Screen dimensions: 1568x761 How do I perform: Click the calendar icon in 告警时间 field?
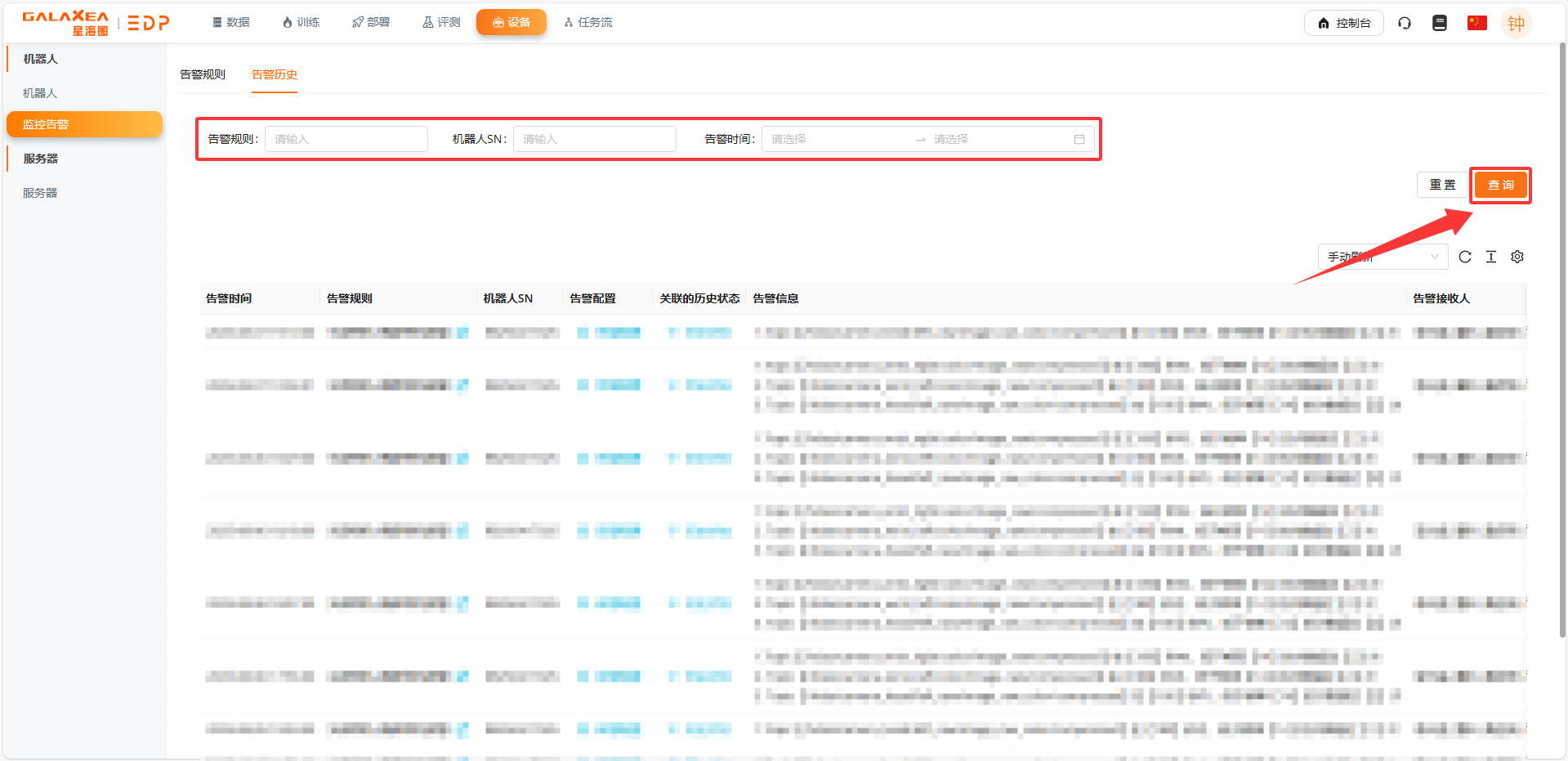tap(1079, 139)
